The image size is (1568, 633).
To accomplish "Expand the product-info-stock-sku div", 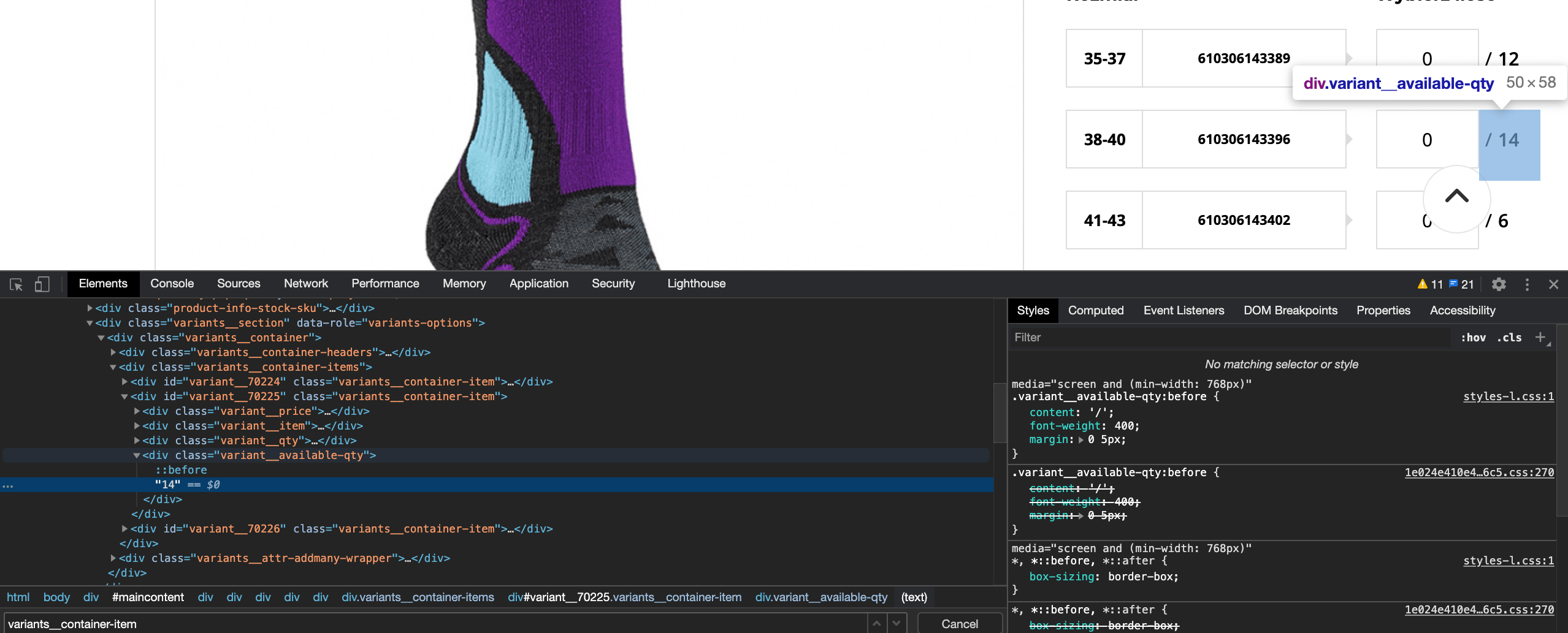I will (x=90, y=308).
